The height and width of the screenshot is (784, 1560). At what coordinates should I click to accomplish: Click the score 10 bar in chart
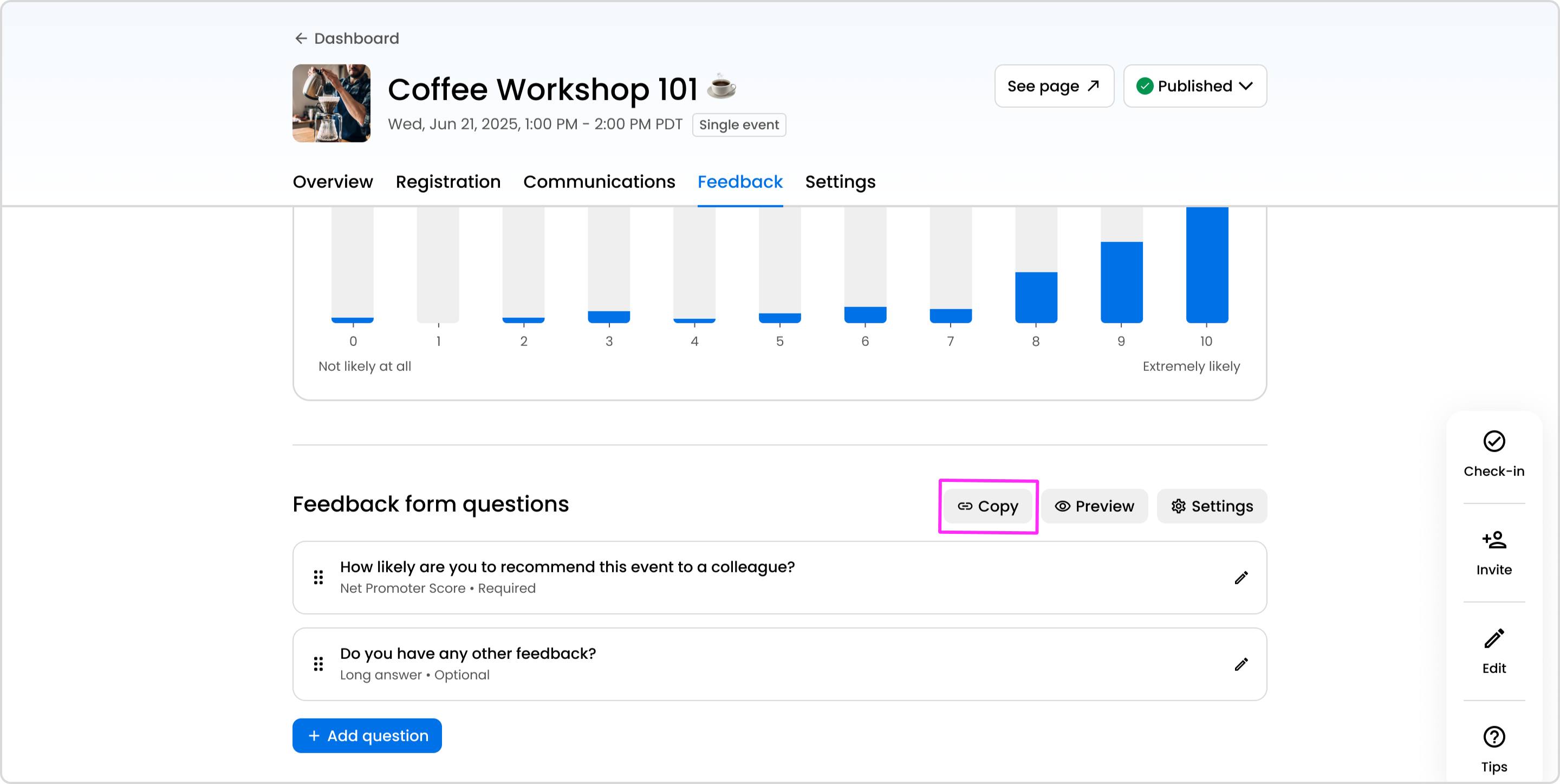(x=1206, y=265)
